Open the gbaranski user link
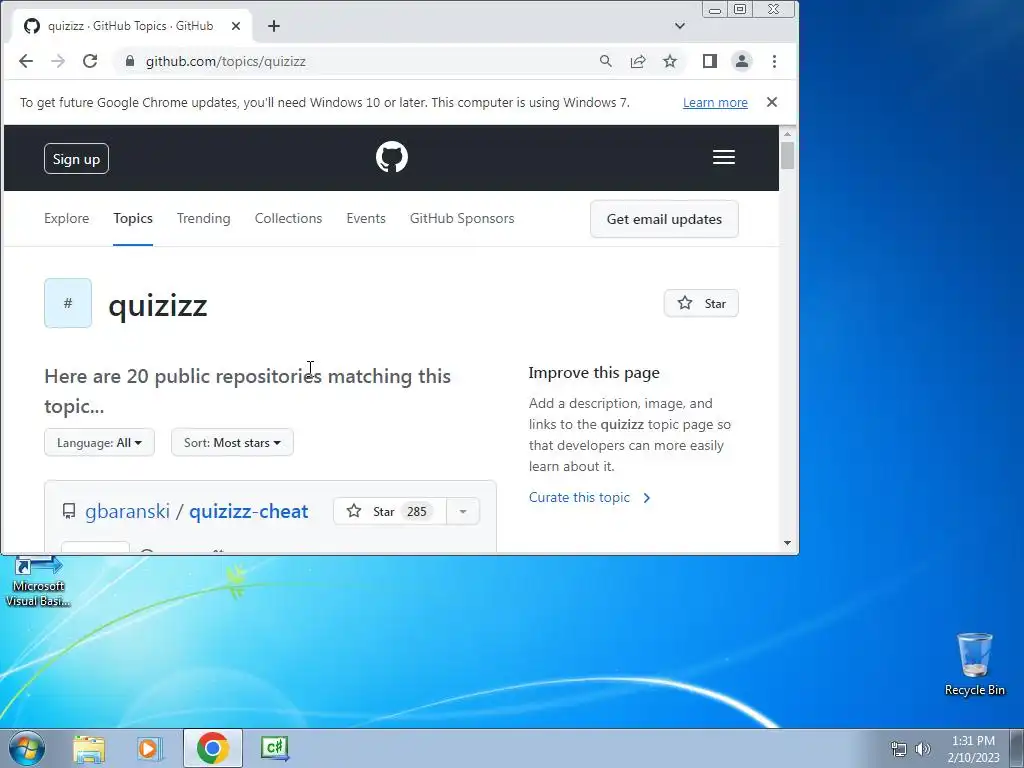The image size is (1024, 768). click(127, 511)
